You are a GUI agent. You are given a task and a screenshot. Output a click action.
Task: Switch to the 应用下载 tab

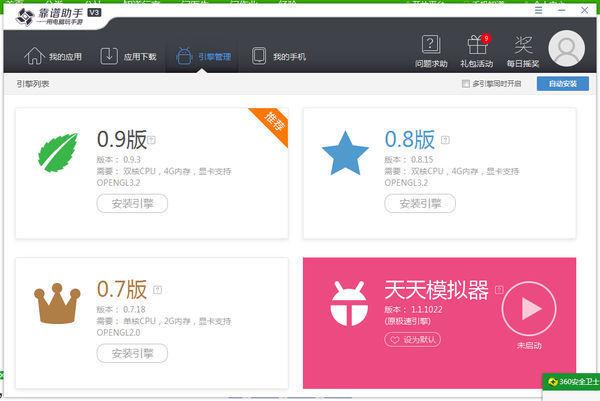(x=128, y=56)
